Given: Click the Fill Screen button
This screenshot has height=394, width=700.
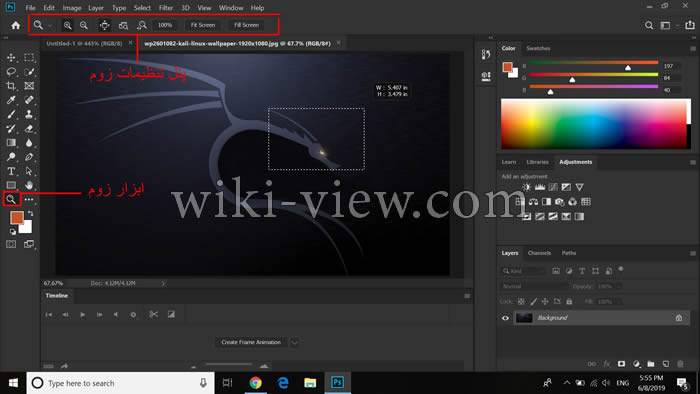Looking at the screenshot, I should pos(246,25).
